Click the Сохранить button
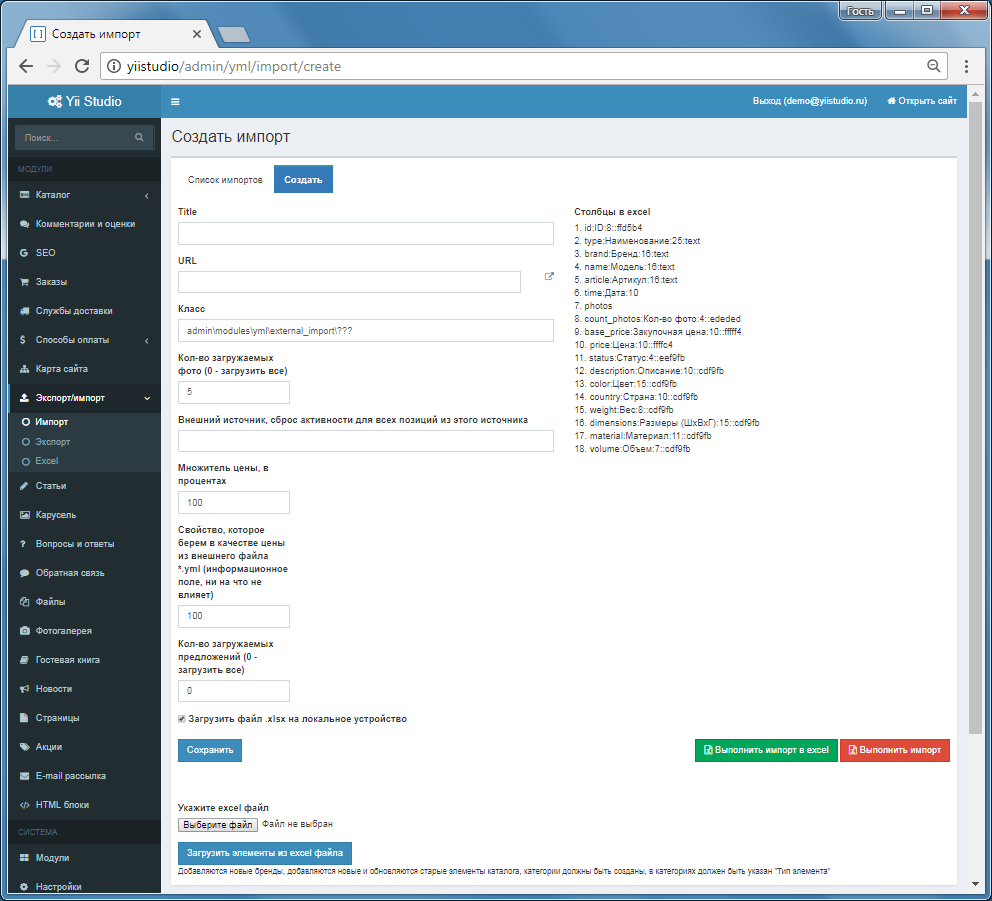The height and width of the screenshot is (901, 992). point(209,750)
